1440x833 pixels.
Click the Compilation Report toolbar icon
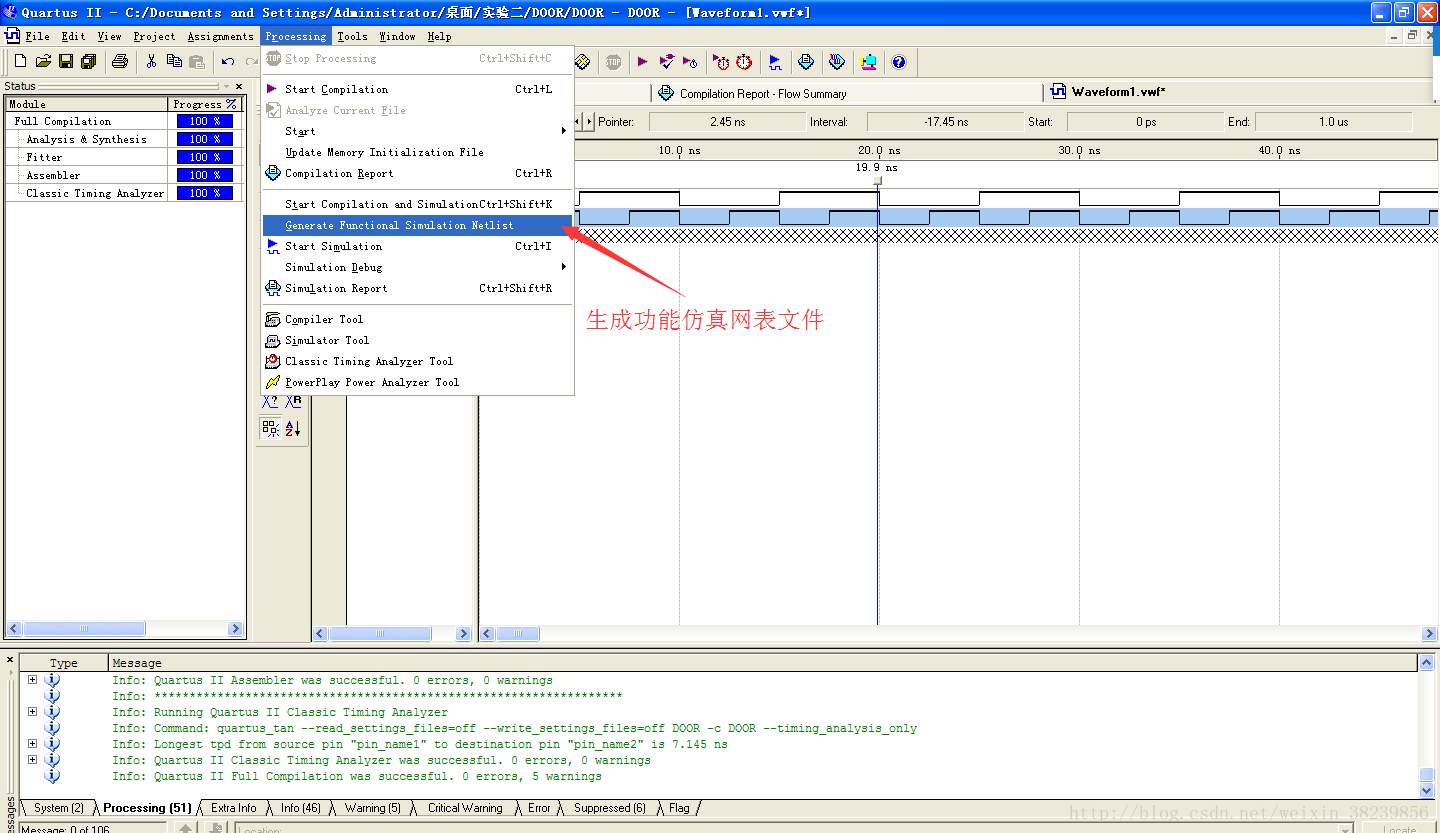point(806,62)
